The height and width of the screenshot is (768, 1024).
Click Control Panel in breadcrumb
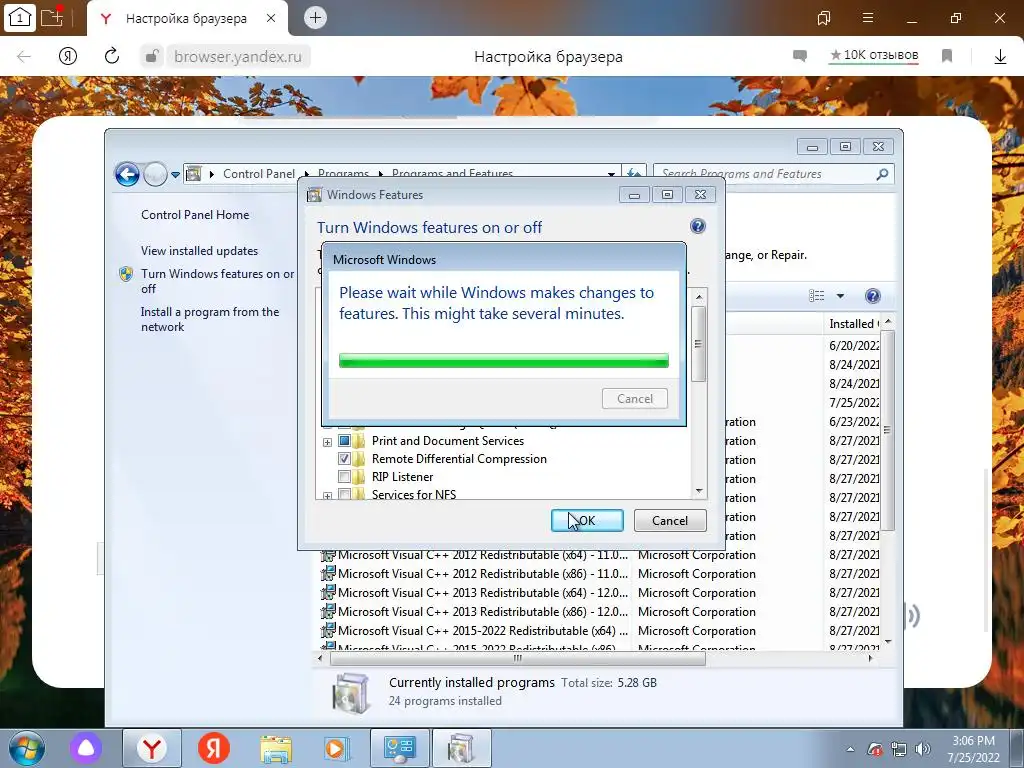click(x=259, y=174)
